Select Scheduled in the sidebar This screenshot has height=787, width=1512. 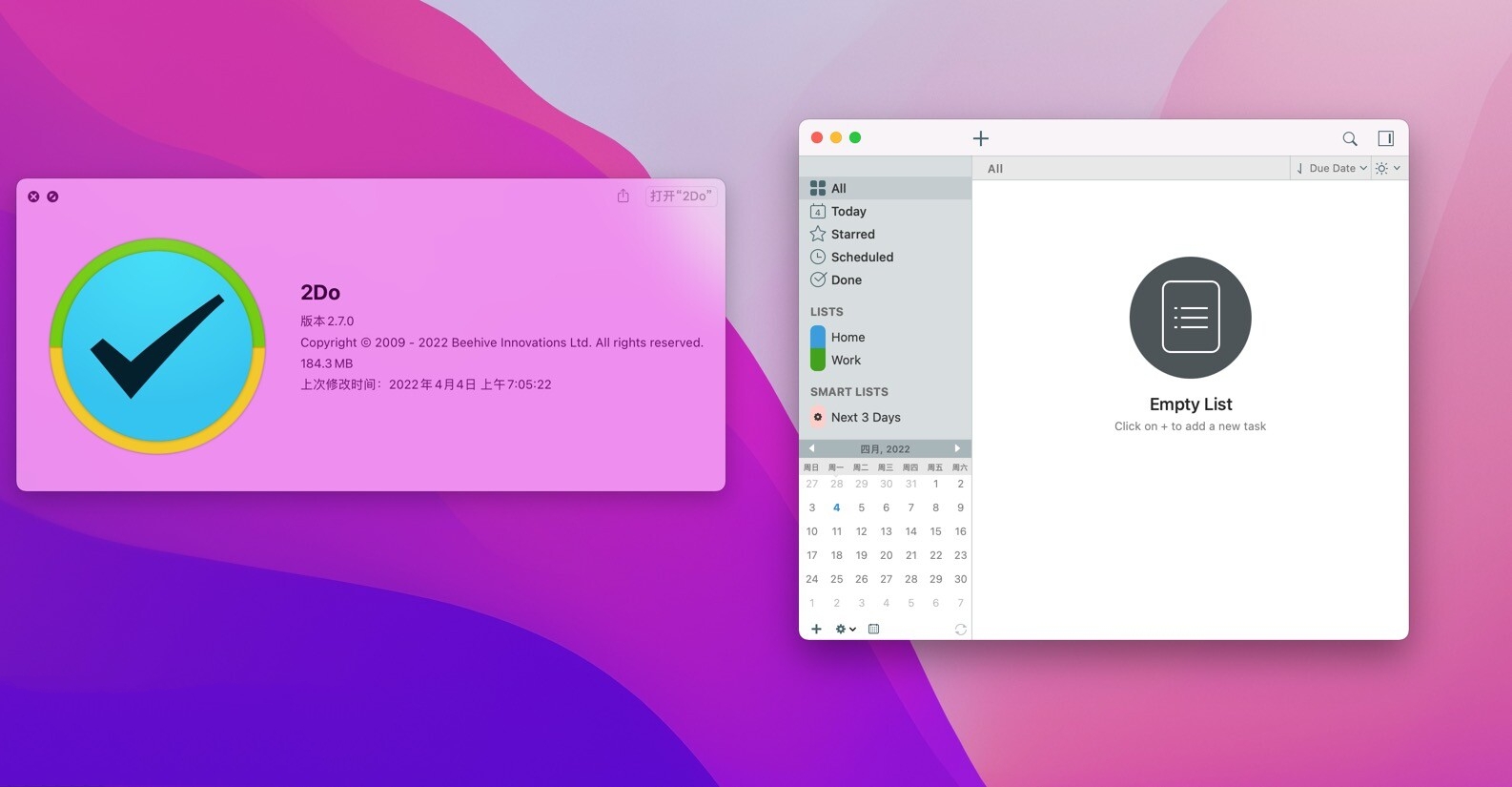click(885, 257)
